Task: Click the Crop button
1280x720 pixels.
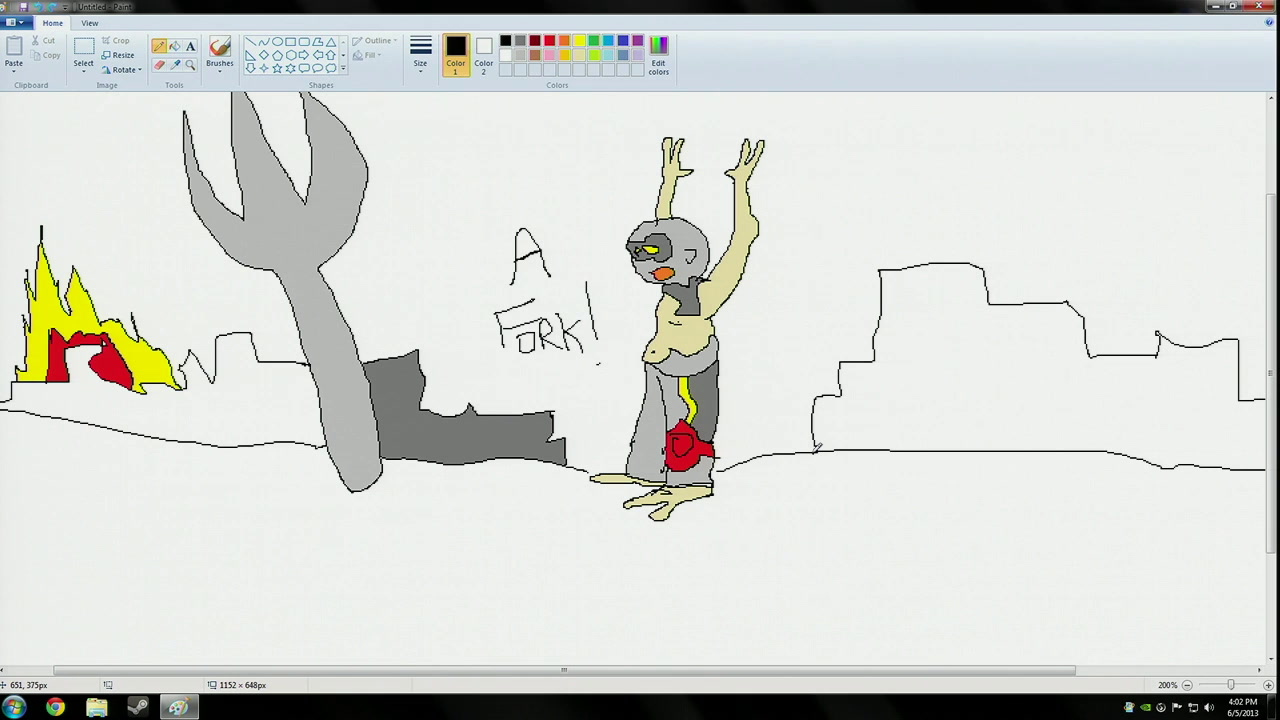Action: pyautogui.click(x=116, y=41)
